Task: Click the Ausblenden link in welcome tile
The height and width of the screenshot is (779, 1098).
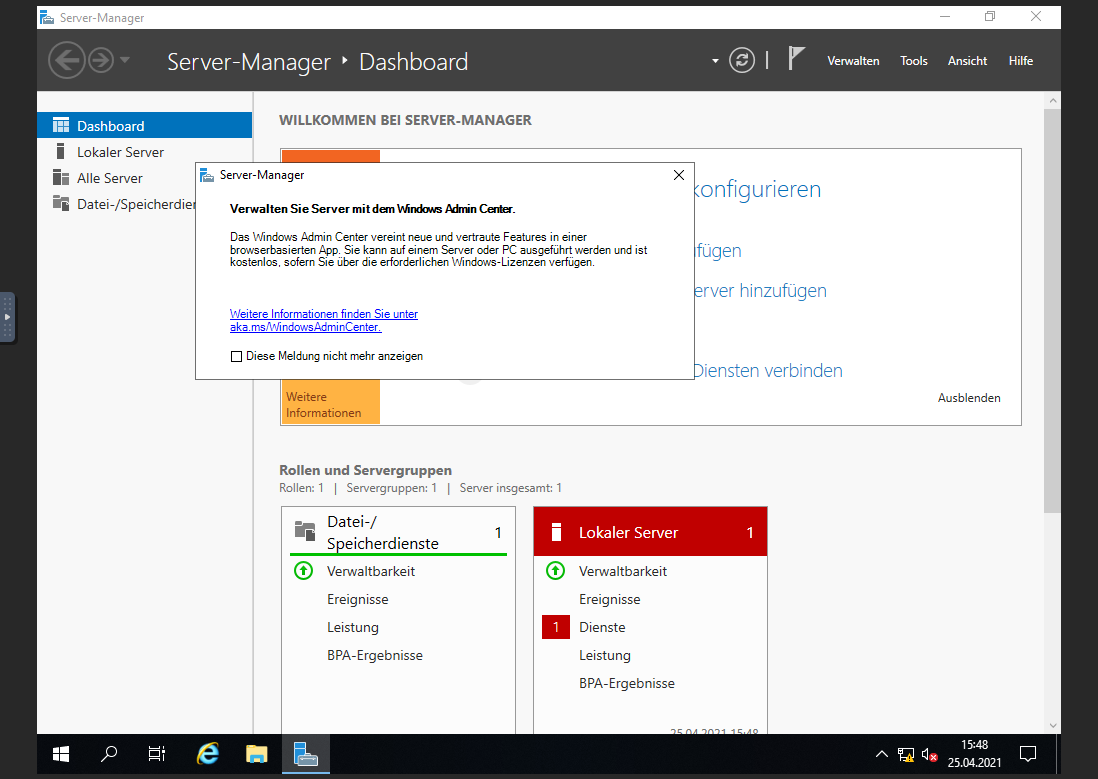Action: pyautogui.click(x=969, y=398)
